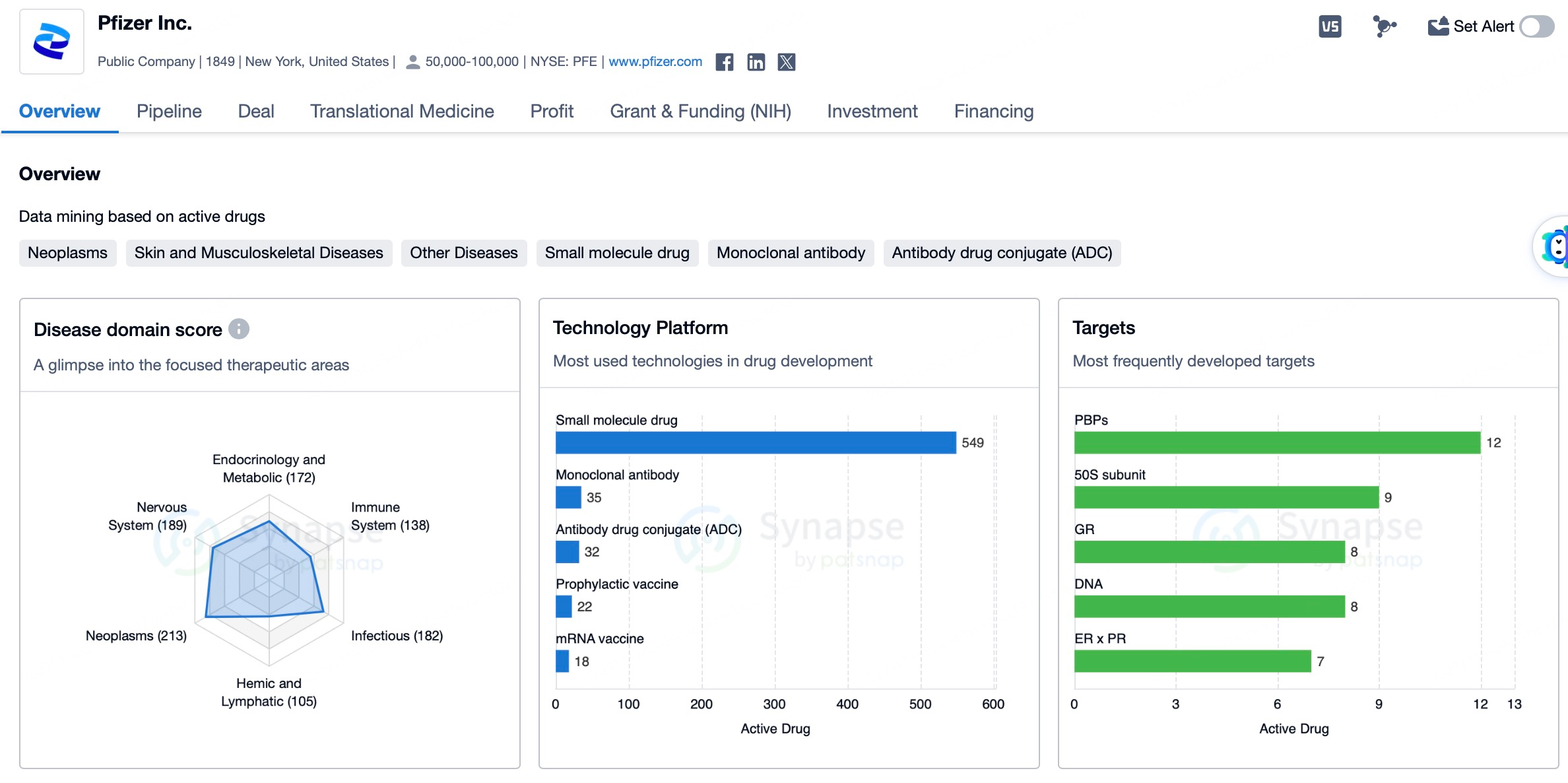This screenshot has width=1568, height=783.
Task: Click the Facebook social media icon
Action: [724, 63]
